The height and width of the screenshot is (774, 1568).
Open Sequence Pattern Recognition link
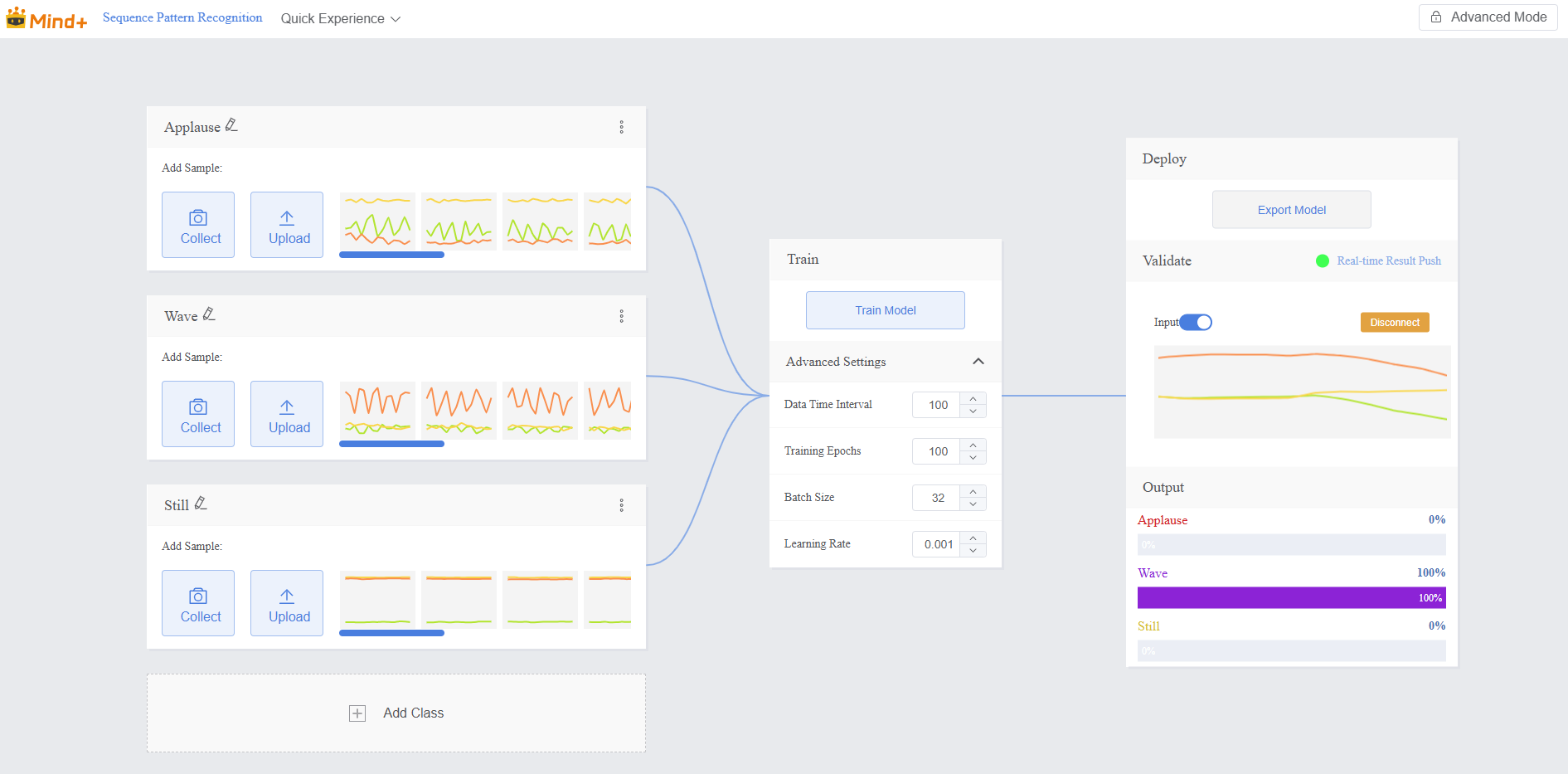click(x=182, y=17)
